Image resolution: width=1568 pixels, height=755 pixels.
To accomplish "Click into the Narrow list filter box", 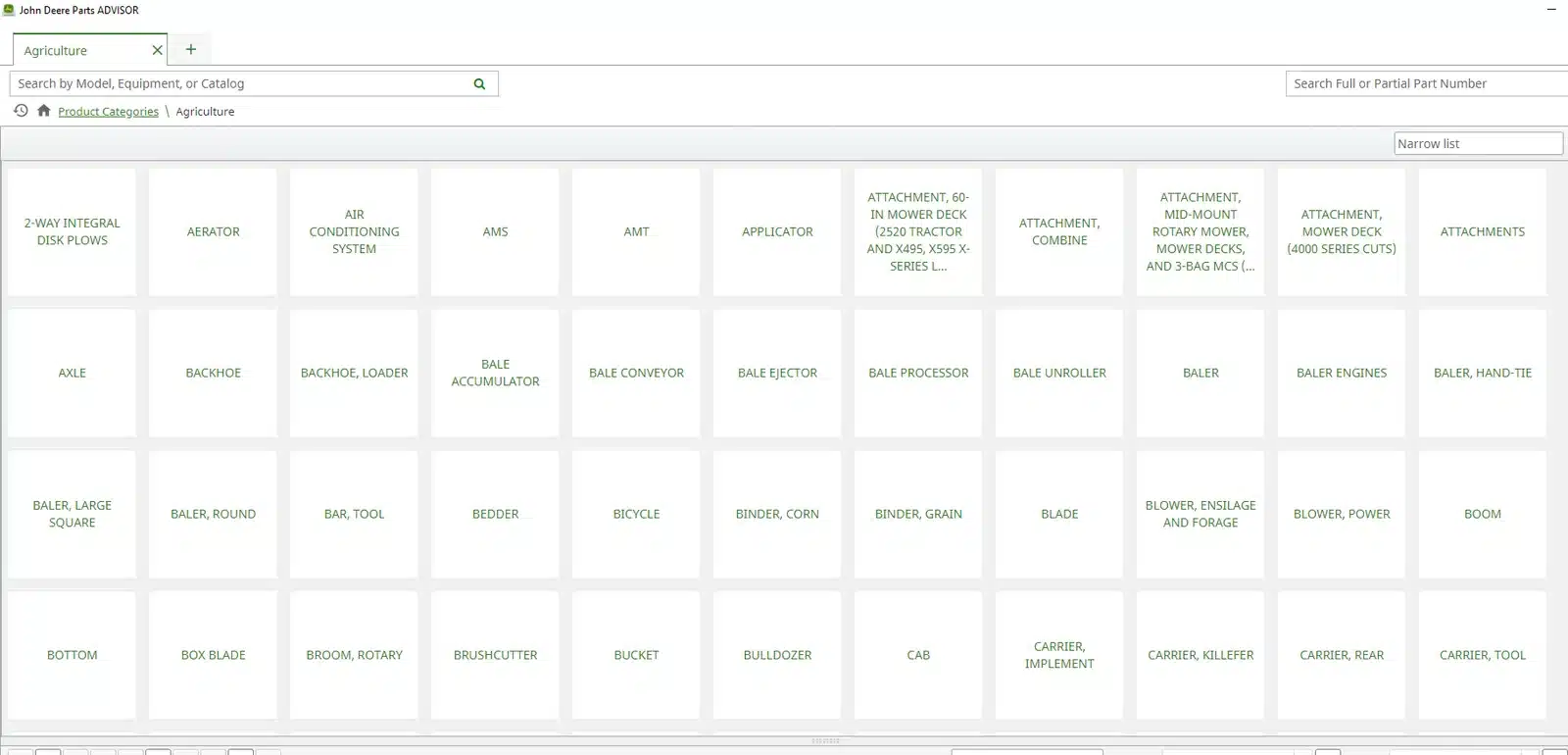I will tap(1477, 144).
